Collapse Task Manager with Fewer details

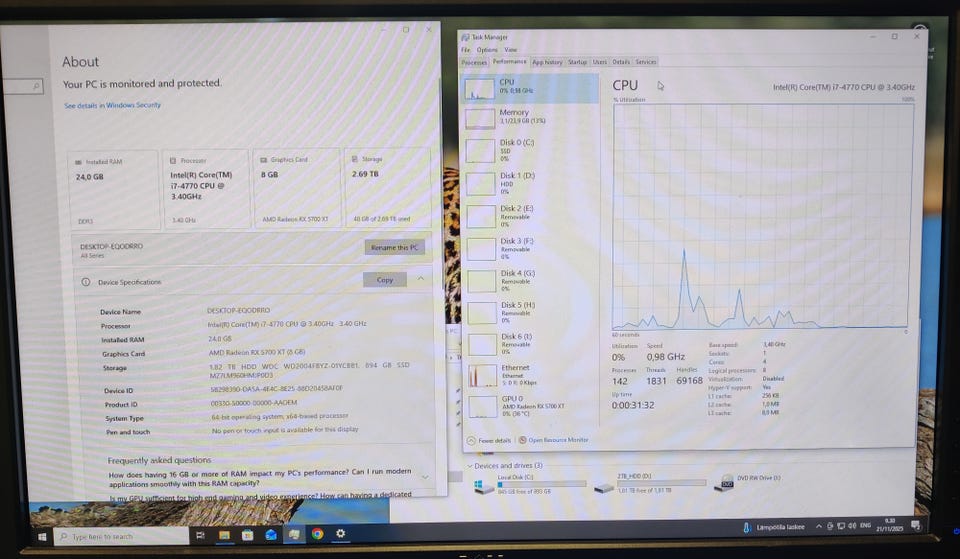(x=489, y=440)
